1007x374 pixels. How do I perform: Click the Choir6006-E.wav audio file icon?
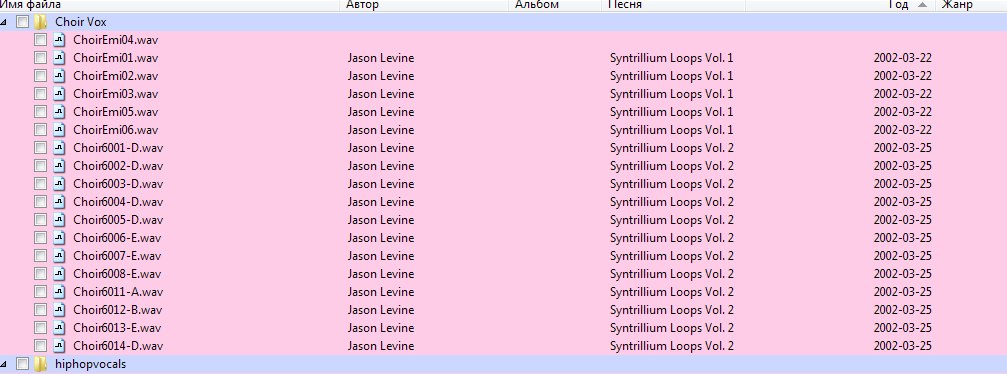(59, 238)
